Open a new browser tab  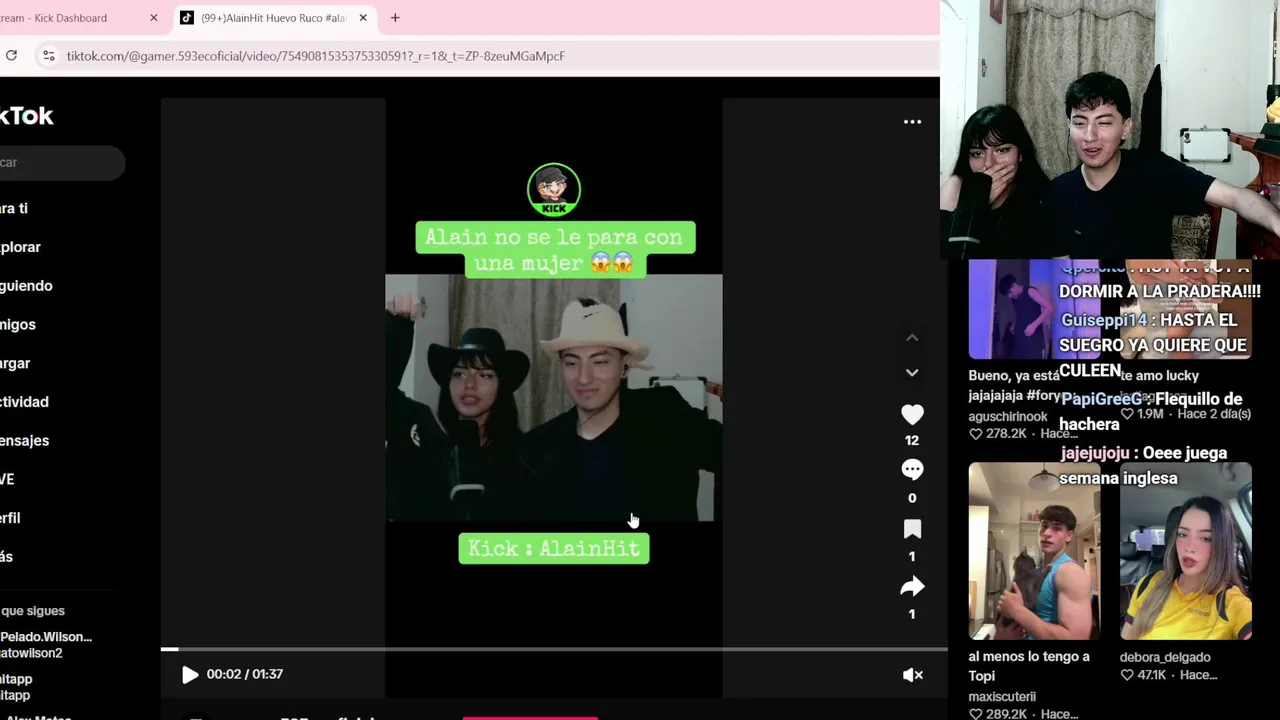(395, 18)
